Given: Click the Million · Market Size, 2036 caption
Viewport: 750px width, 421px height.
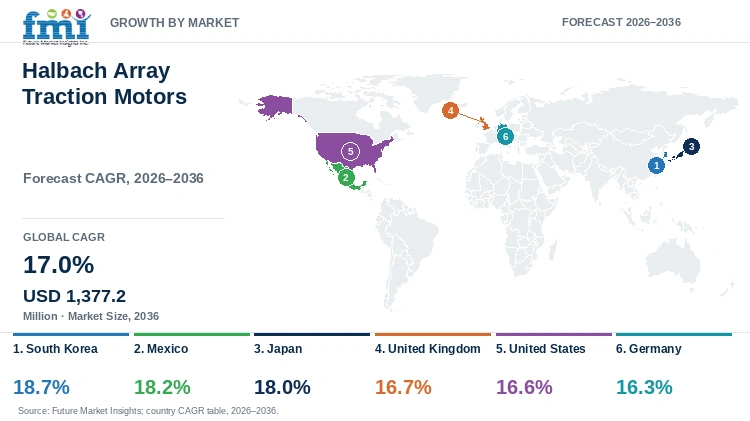Looking at the screenshot, I should tap(91, 316).
